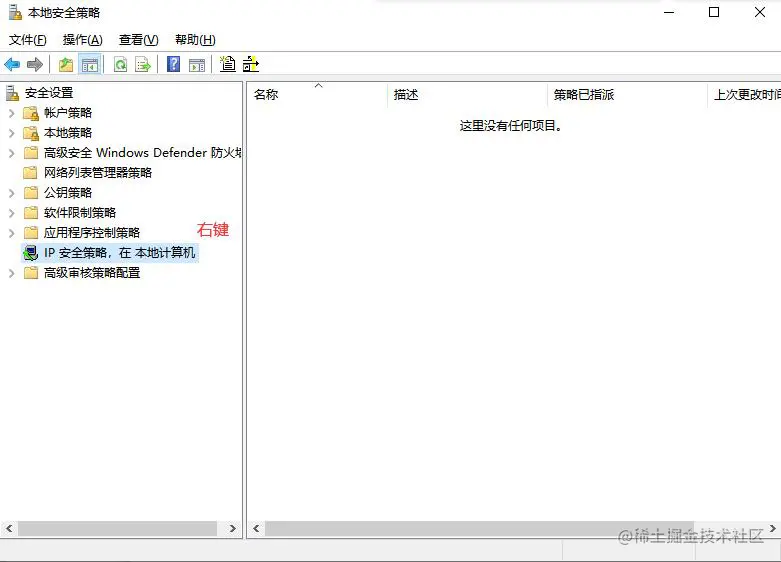Click the 策略已指派 column header
The width and height of the screenshot is (781, 562).
pos(627,95)
